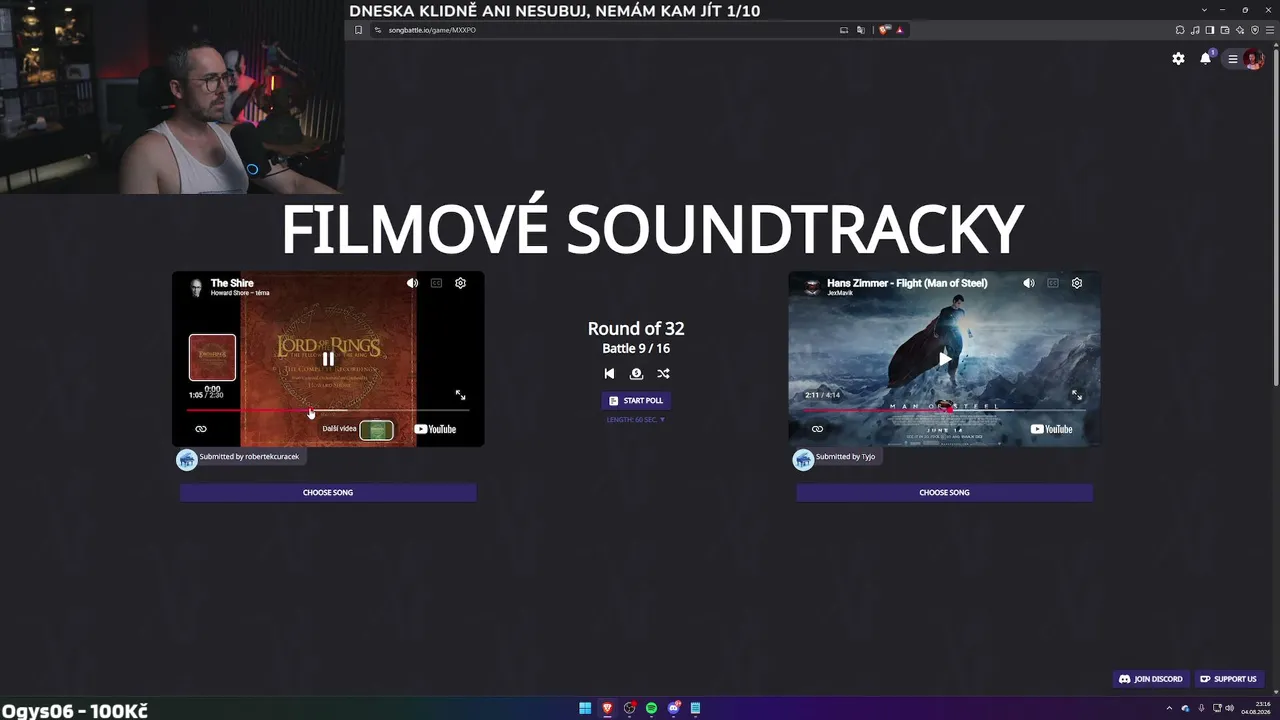Click the Lord of the Rings album thumbnail
The image size is (1280, 720).
pos(212,357)
